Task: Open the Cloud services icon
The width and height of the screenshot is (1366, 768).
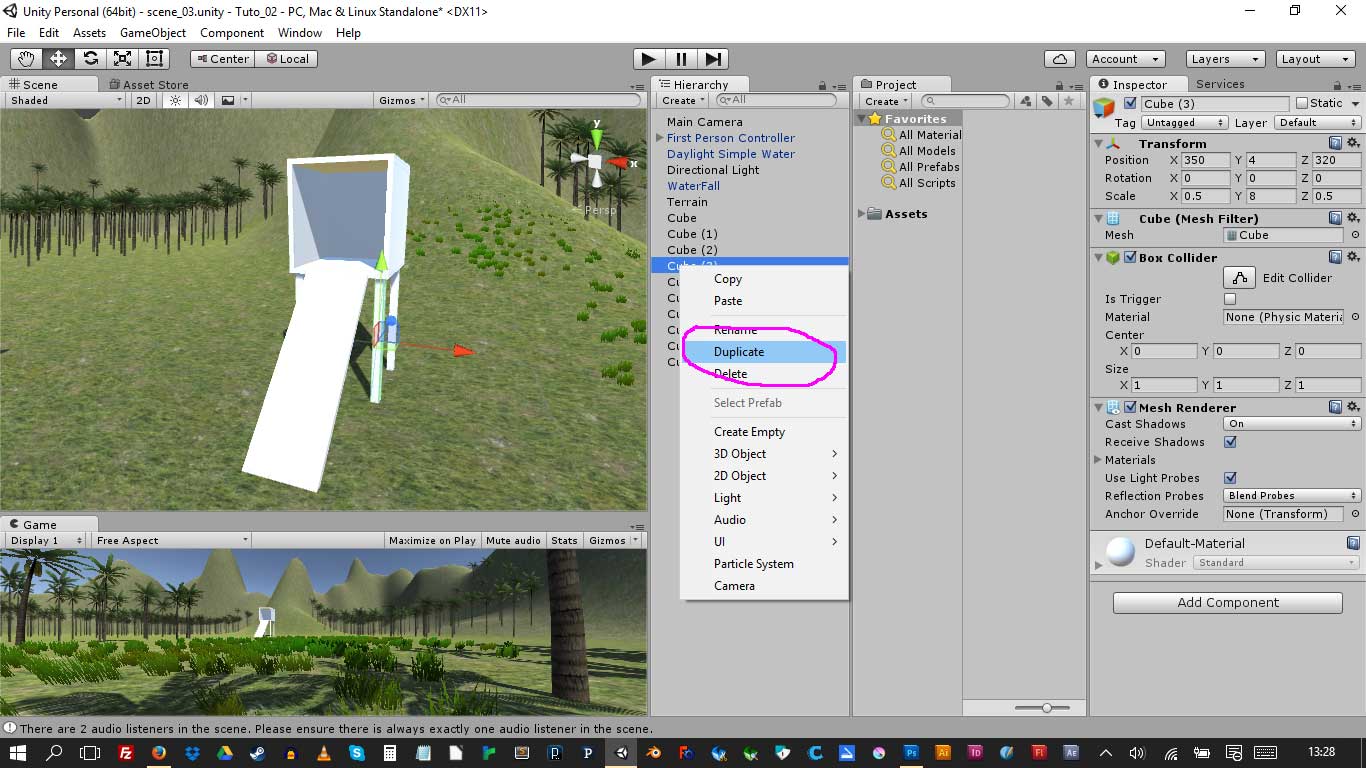Action: pyautogui.click(x=1059, y=59)
